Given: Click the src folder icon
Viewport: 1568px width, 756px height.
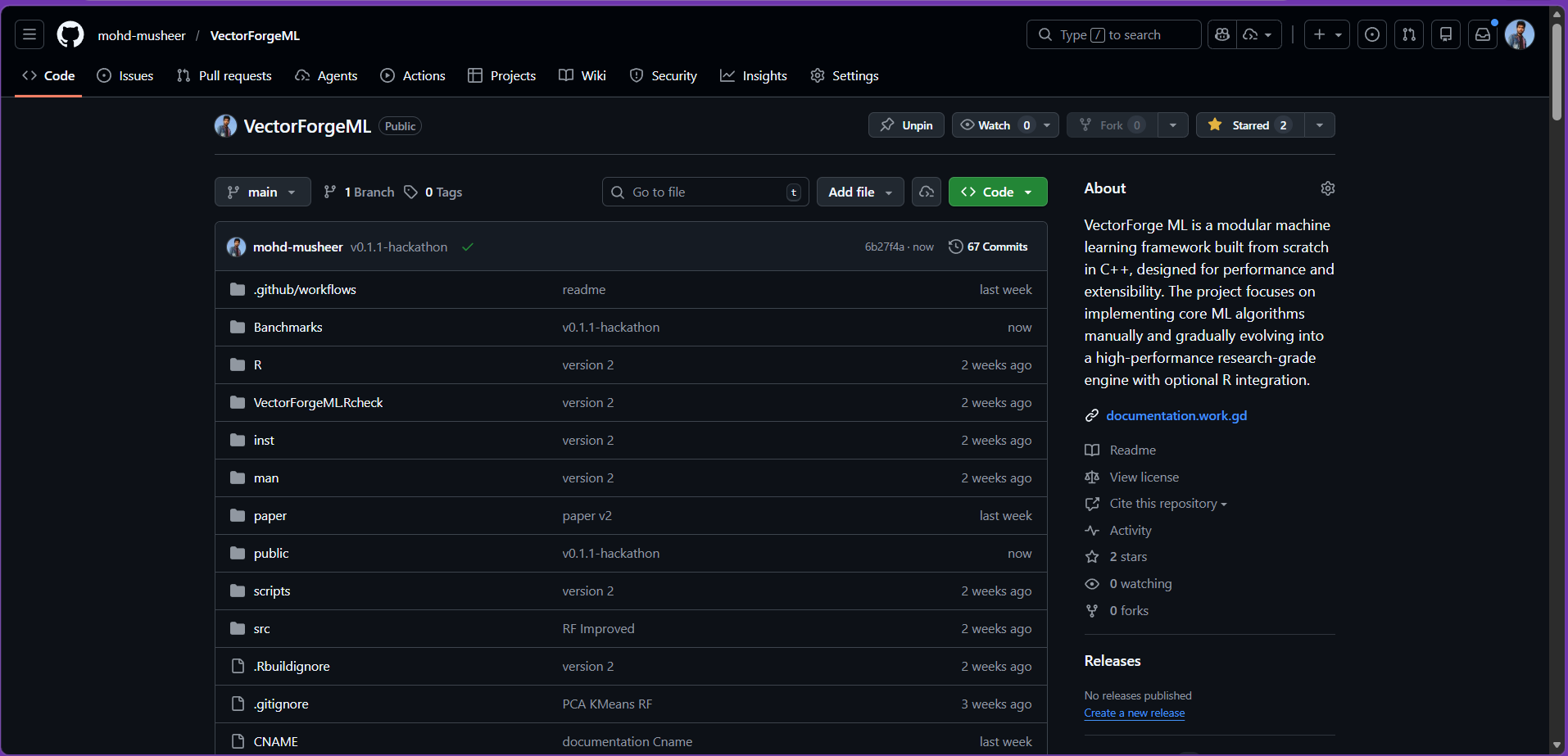Looking at the screenshot, I should pos(238,628).
